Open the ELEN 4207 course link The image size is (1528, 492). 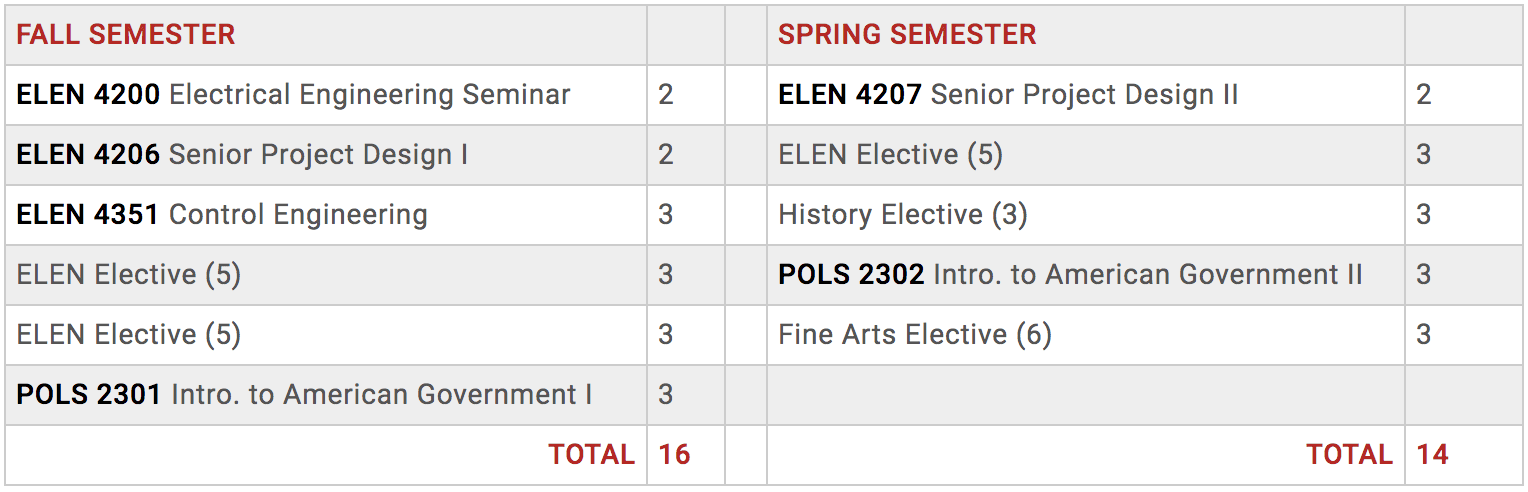click(850, 95)
